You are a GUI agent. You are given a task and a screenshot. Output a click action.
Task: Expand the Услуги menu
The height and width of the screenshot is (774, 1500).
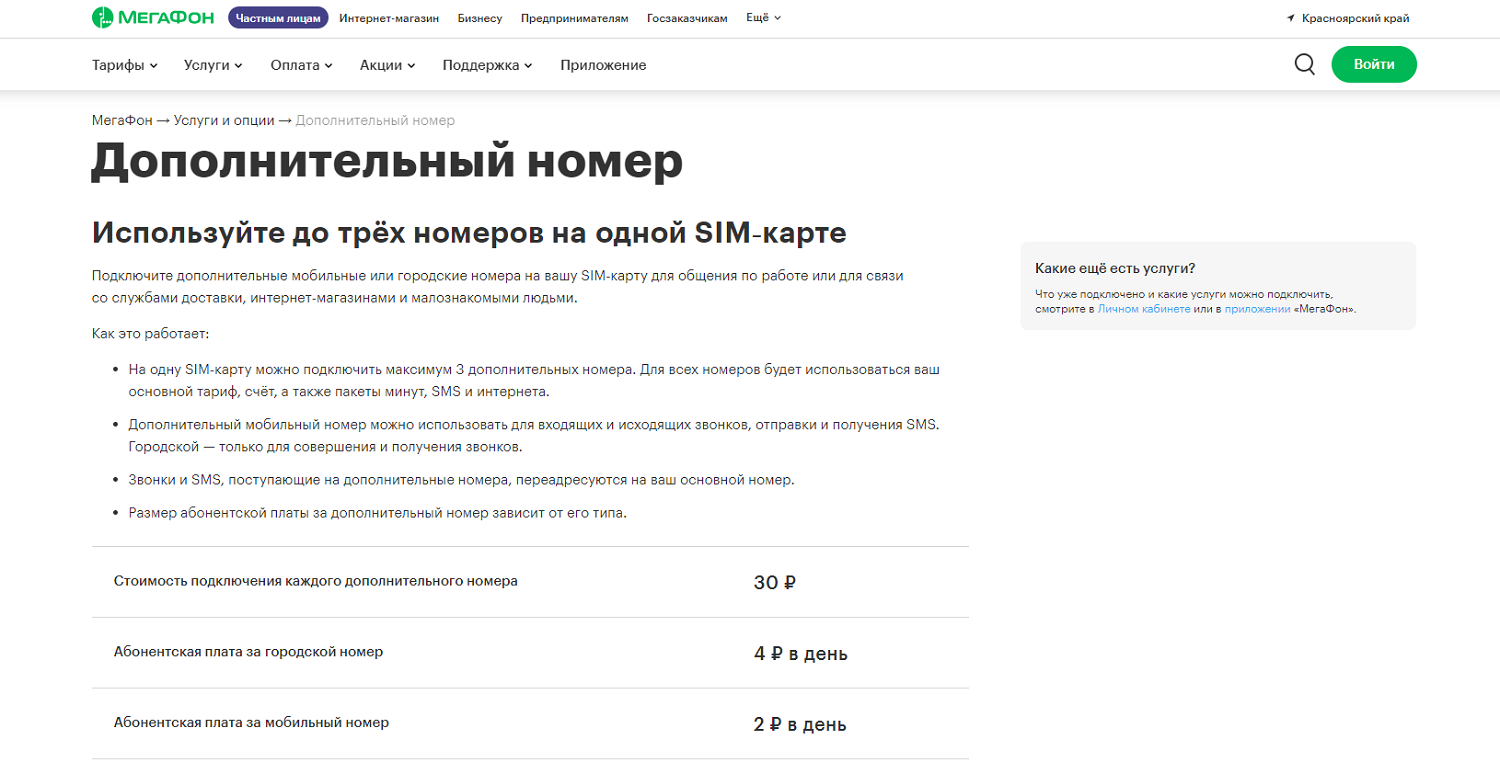click(x=213, y=65)
